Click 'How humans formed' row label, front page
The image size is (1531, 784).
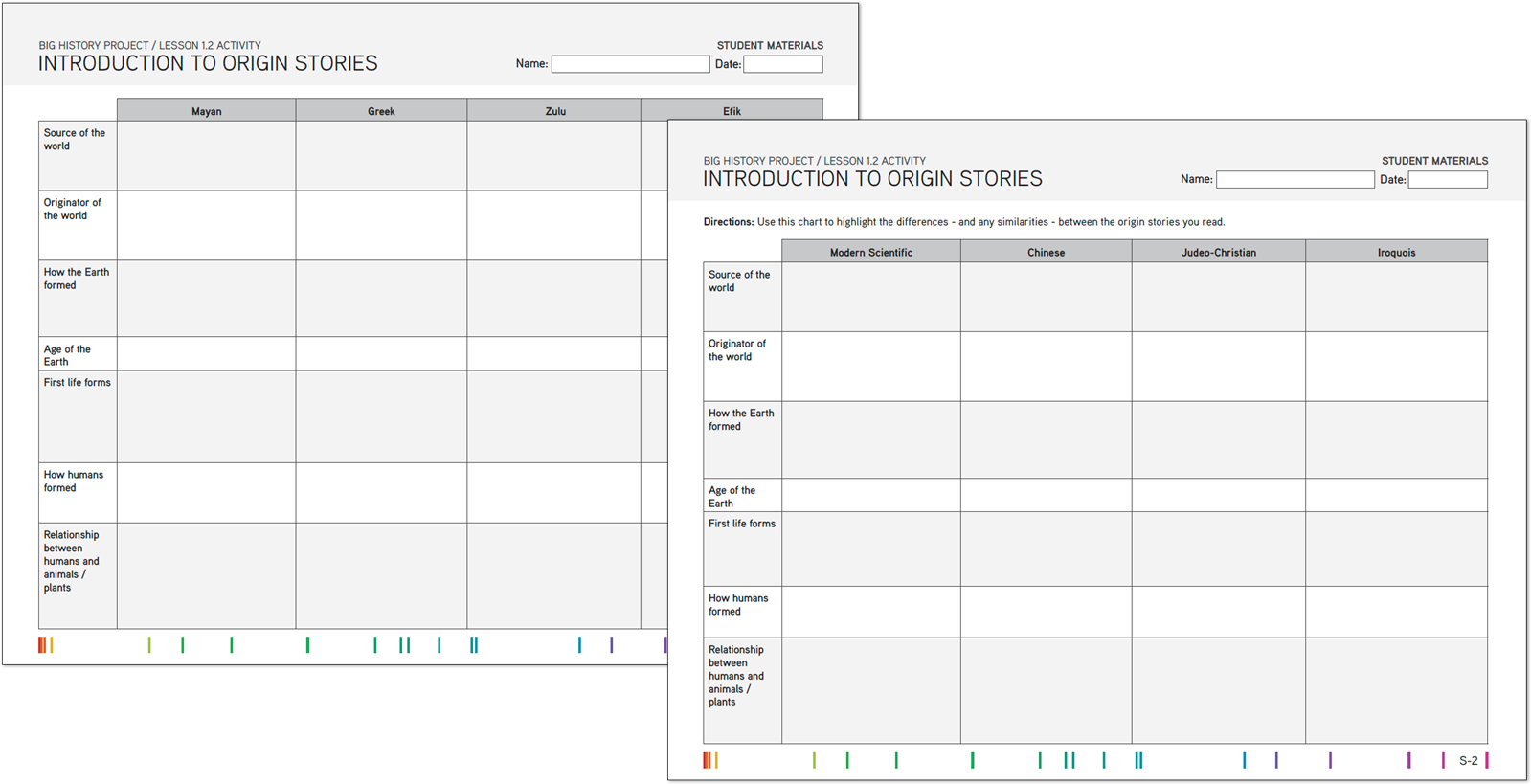738,604
